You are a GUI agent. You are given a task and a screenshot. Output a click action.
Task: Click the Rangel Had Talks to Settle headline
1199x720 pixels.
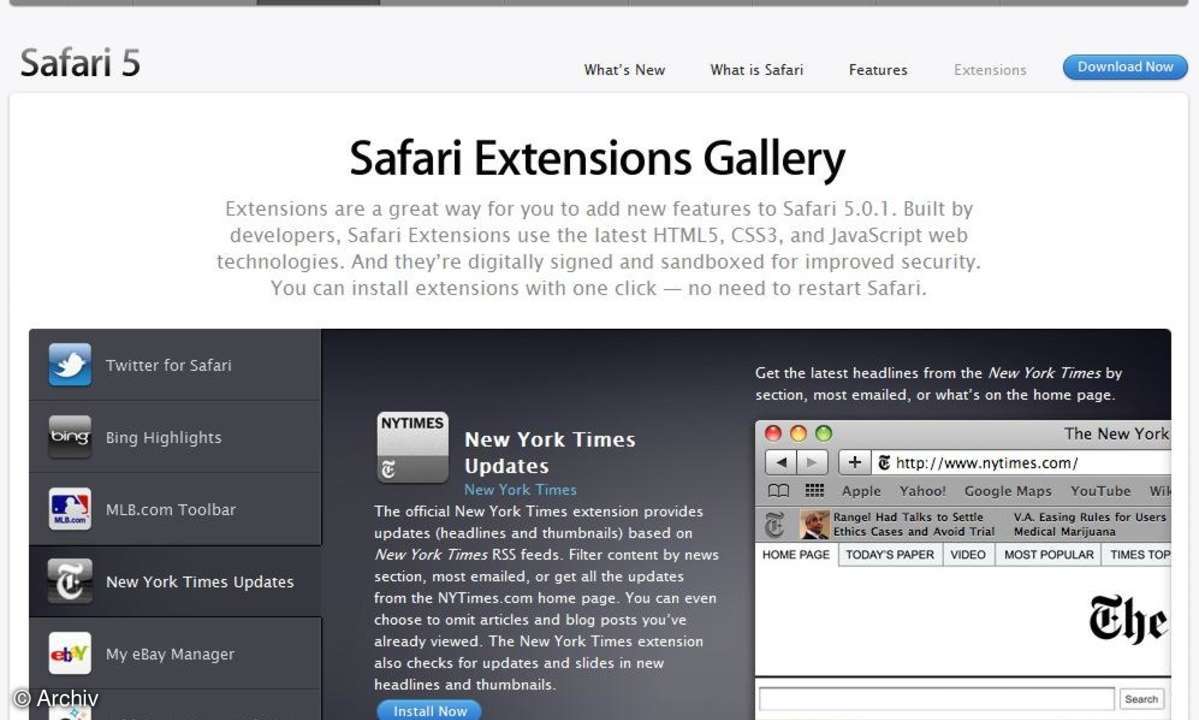click(914, 524)
